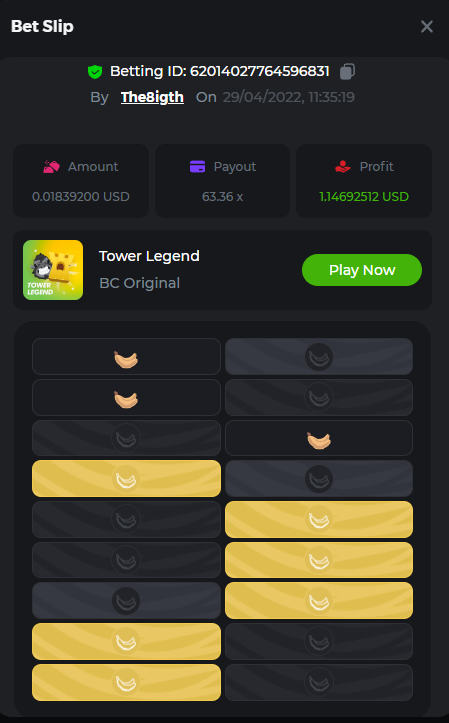Click the pink Amount icon
Viewport: 449px width, 723px height.
pyautogui.click(x=51, y=166)
